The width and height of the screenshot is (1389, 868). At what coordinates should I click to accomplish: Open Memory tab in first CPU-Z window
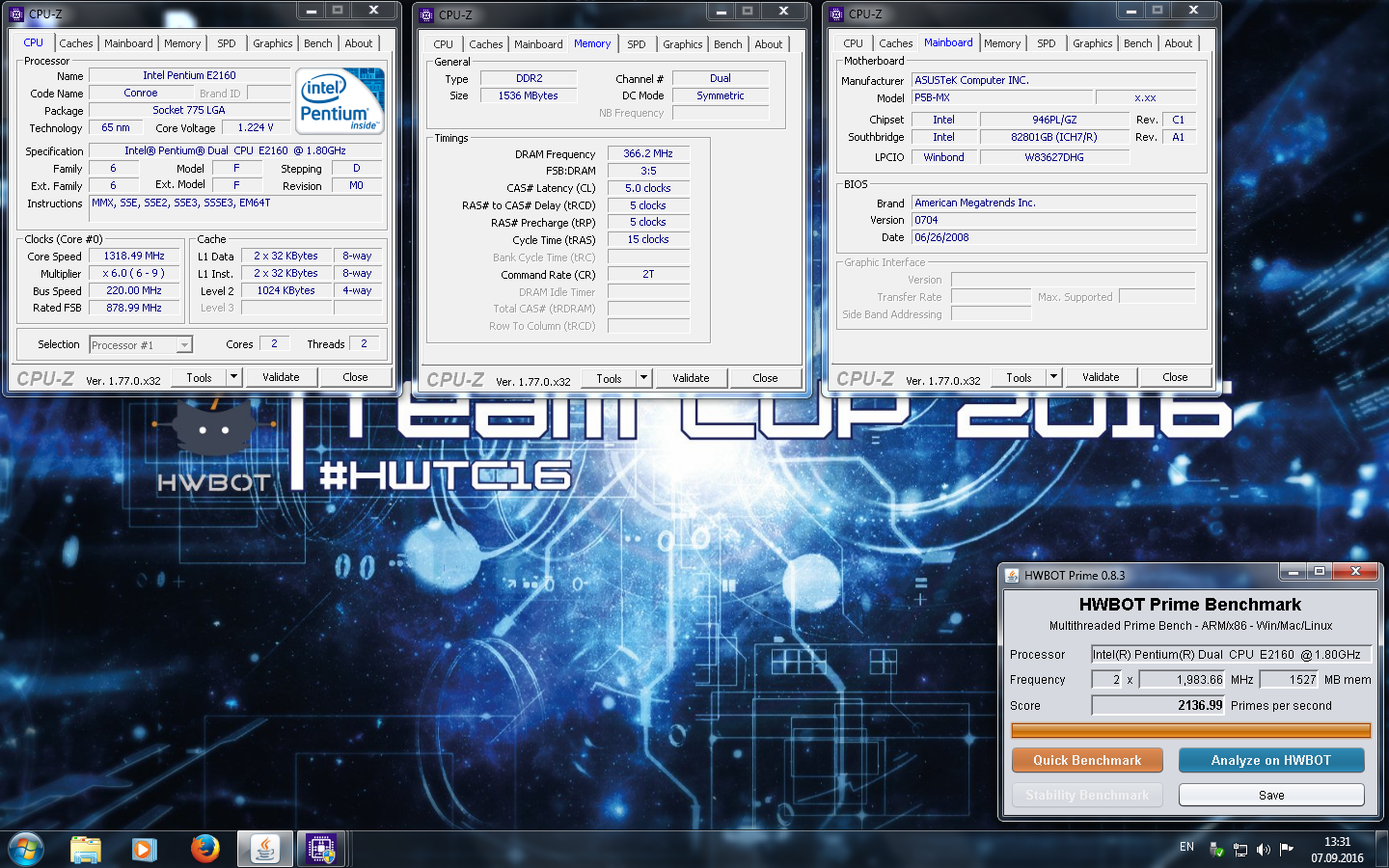click(182, 43)
